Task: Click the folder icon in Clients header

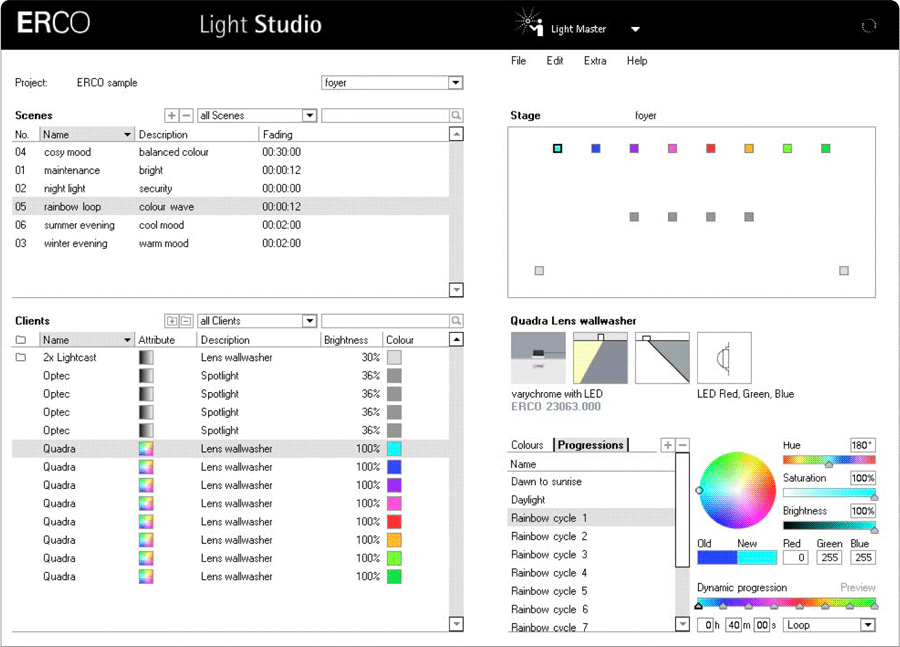Action: (x=21, y=340)
